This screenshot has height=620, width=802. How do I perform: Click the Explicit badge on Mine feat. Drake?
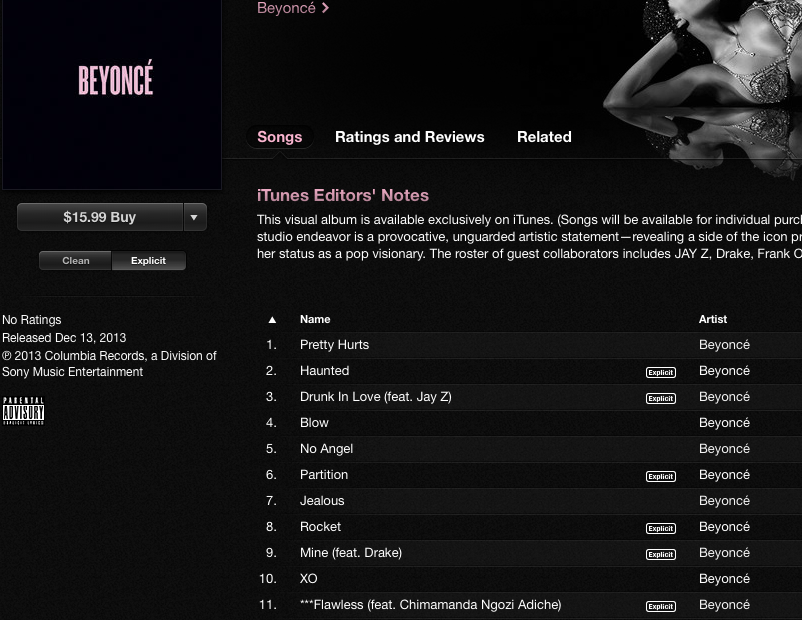pyautogui.click(x=660, y=555)
